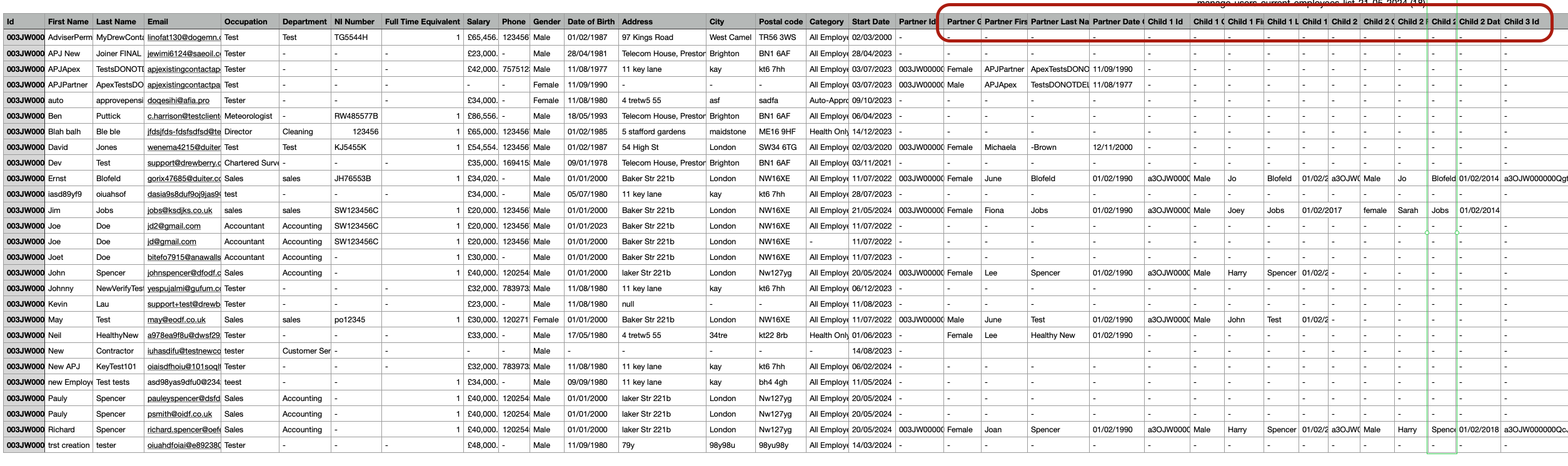Click the NI Number column header

356,21
